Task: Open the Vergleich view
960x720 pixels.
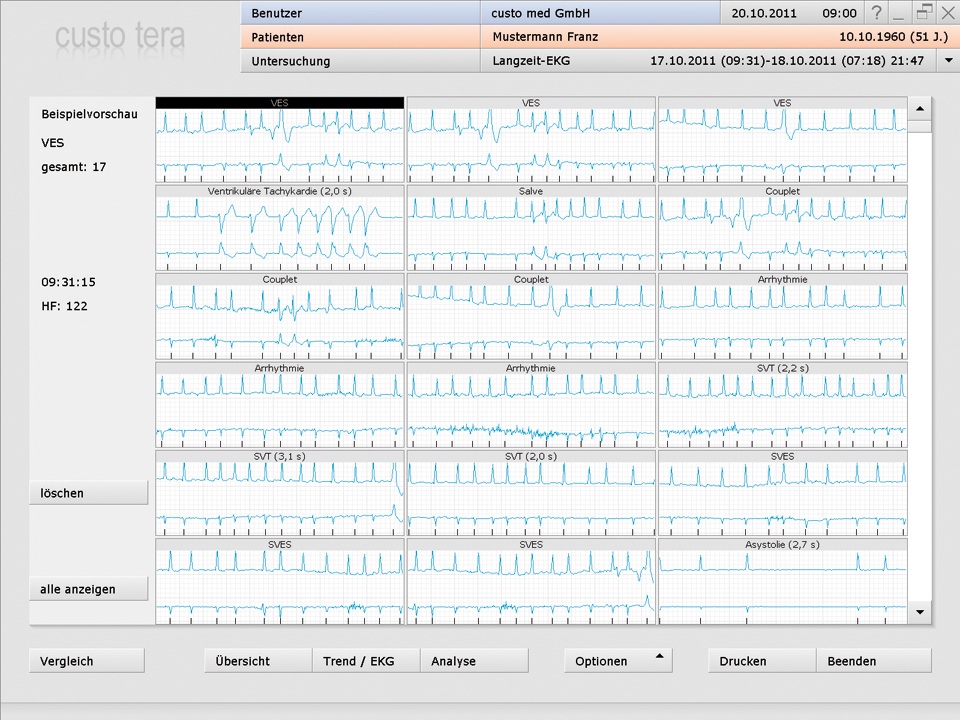Action: pyautogui.click(x=87, y=661)
